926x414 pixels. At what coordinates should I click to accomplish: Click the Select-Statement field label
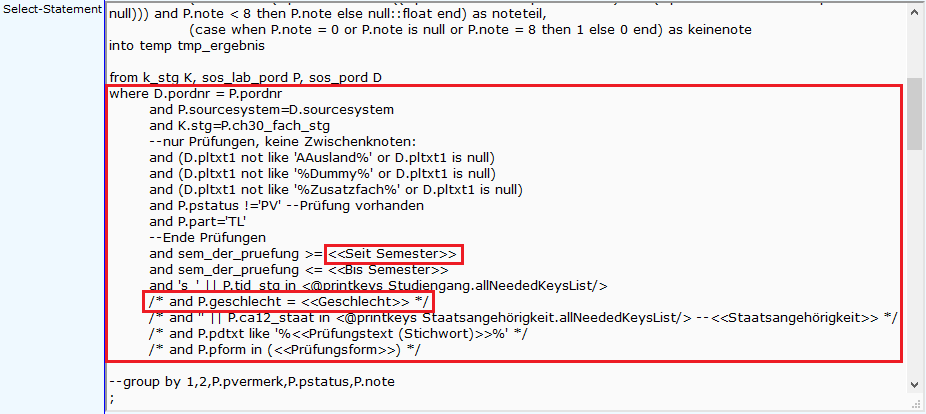[52, 9]
